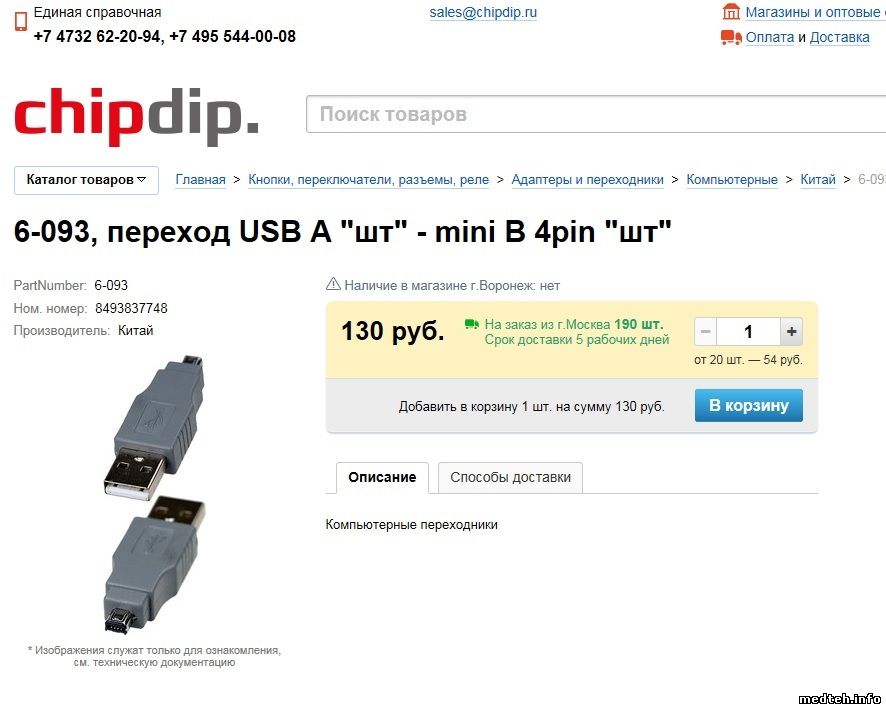The image size is (886, 709).
Task: Expand the Каталог товаров dropdown
Action: click(x=86, y=180)
